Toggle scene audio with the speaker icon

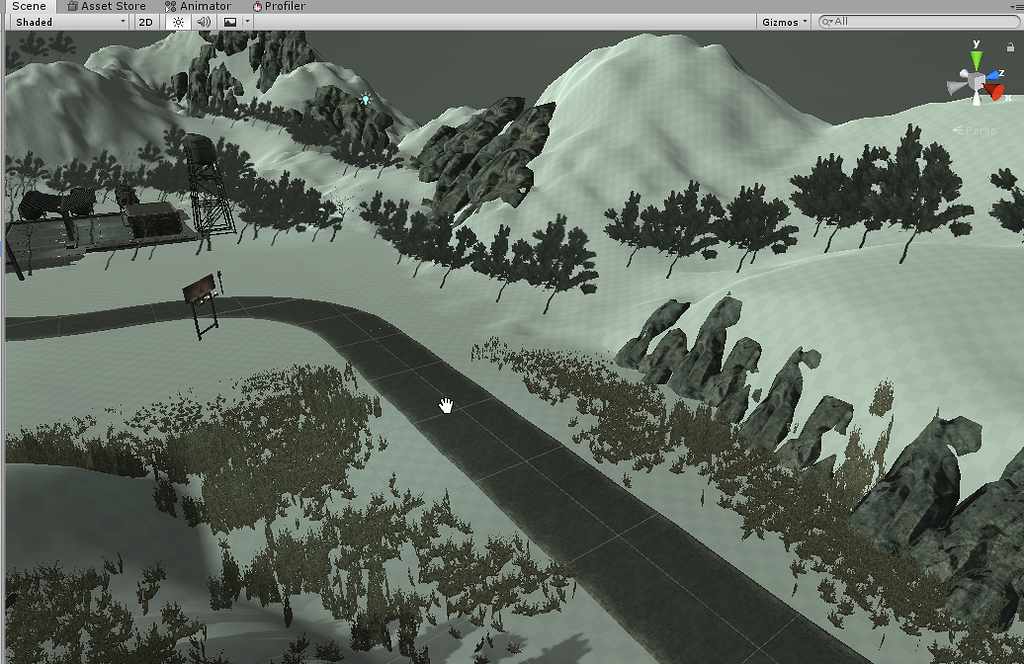(x=203, y=21)
